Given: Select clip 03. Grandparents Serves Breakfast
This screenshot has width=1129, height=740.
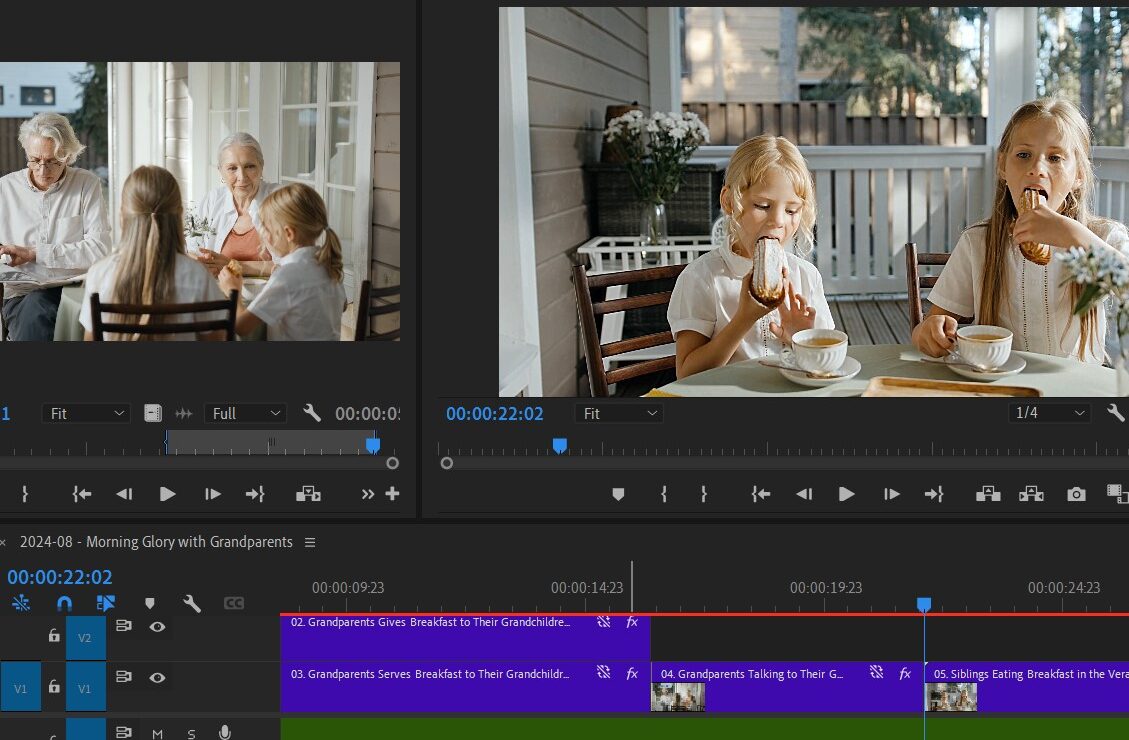Looking at the screenshot, I should [x=465, y=687].
